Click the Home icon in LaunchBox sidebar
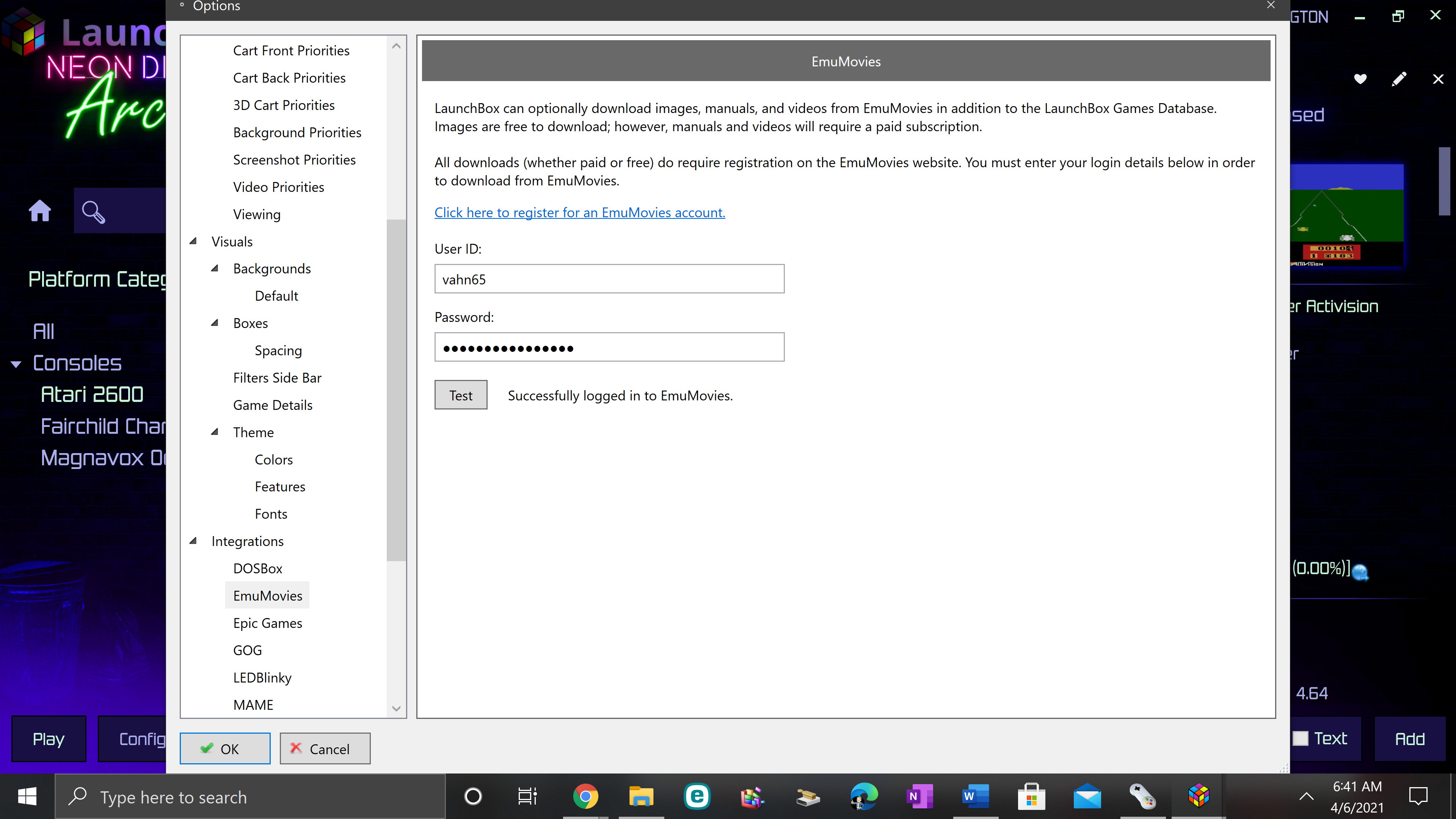 click(39, 212)
